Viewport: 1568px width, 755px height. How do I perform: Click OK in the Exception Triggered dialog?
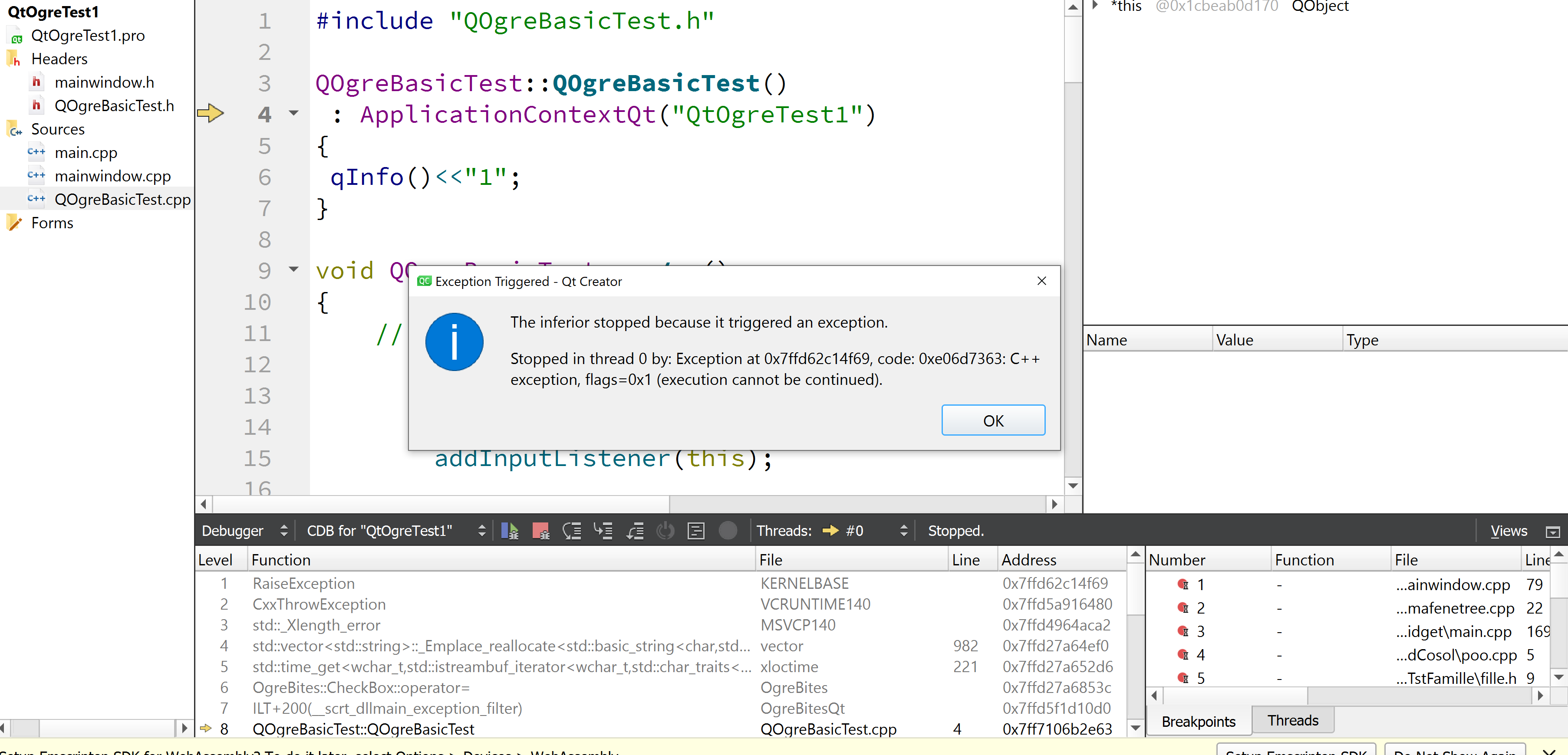point(993,420)
